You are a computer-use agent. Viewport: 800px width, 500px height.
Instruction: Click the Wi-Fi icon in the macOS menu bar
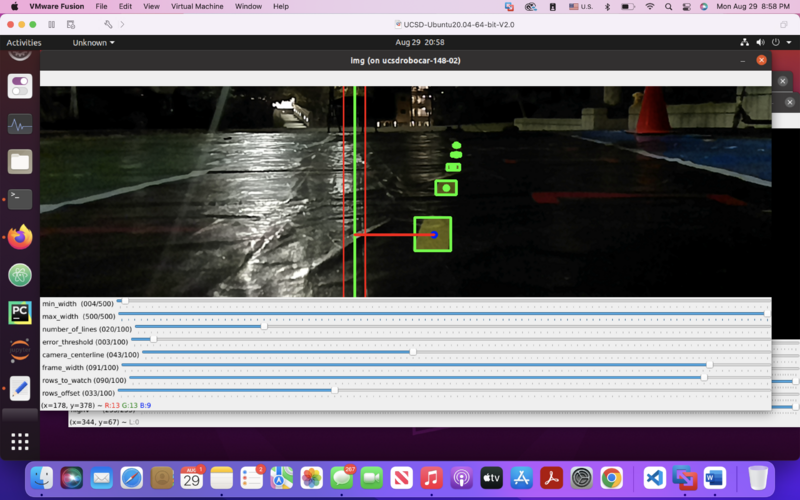(649, 7)
